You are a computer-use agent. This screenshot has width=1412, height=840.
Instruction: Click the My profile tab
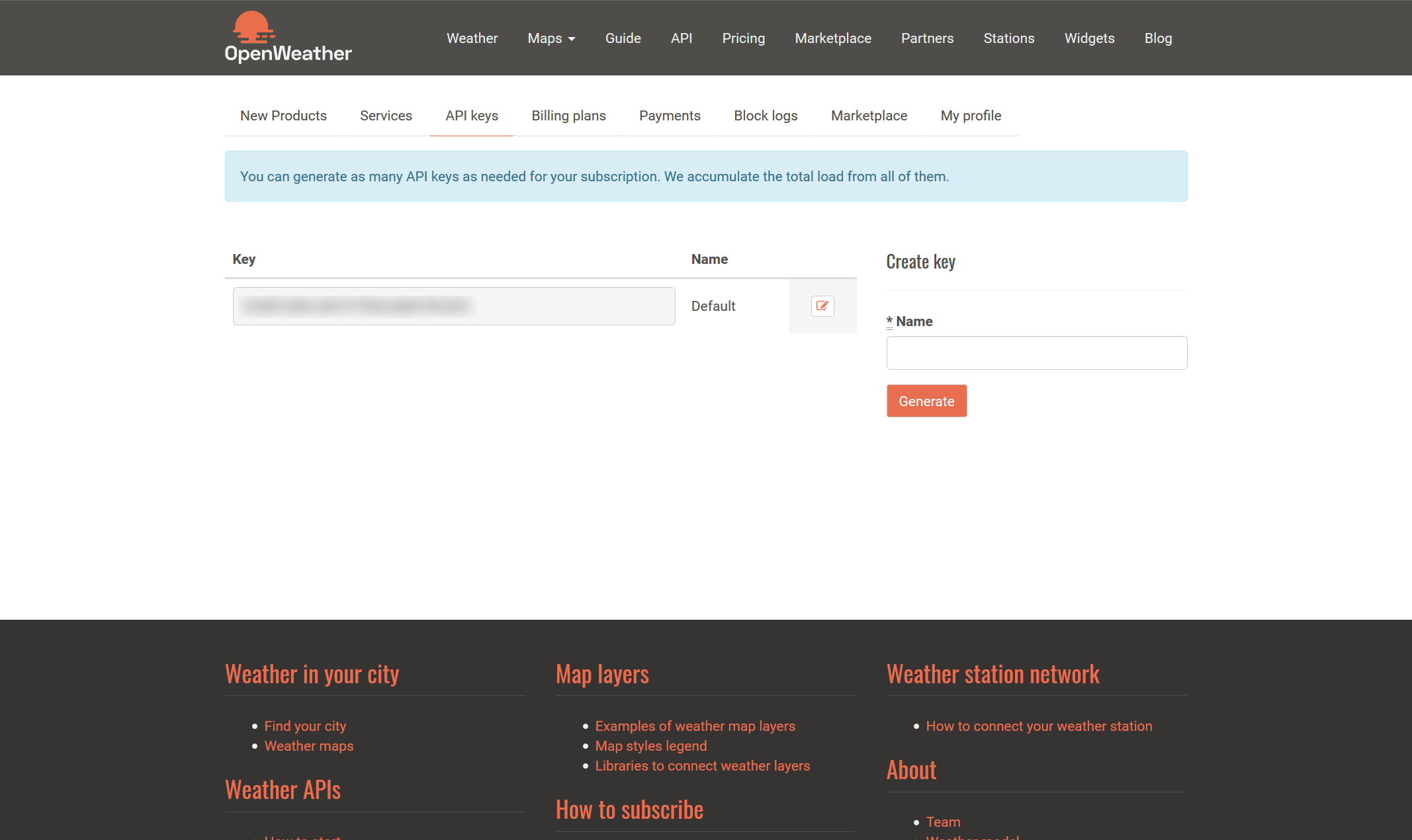pos(971,115)
